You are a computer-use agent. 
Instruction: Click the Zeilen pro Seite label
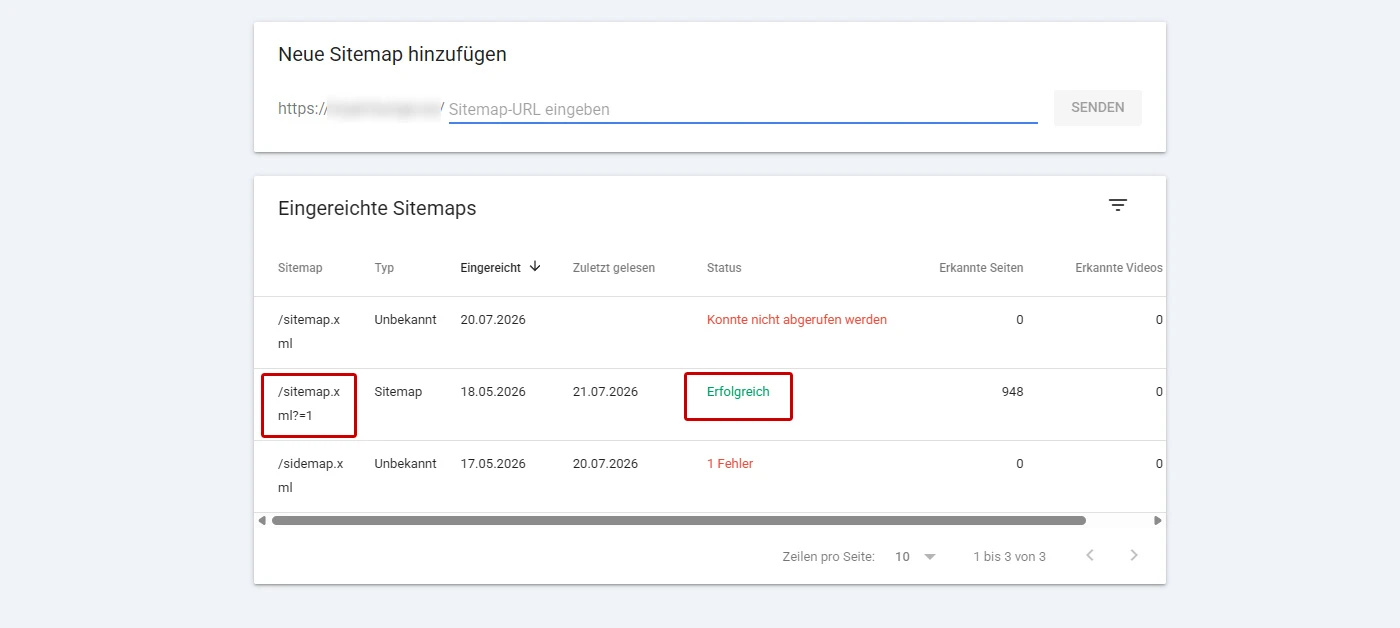coord(828,556)
